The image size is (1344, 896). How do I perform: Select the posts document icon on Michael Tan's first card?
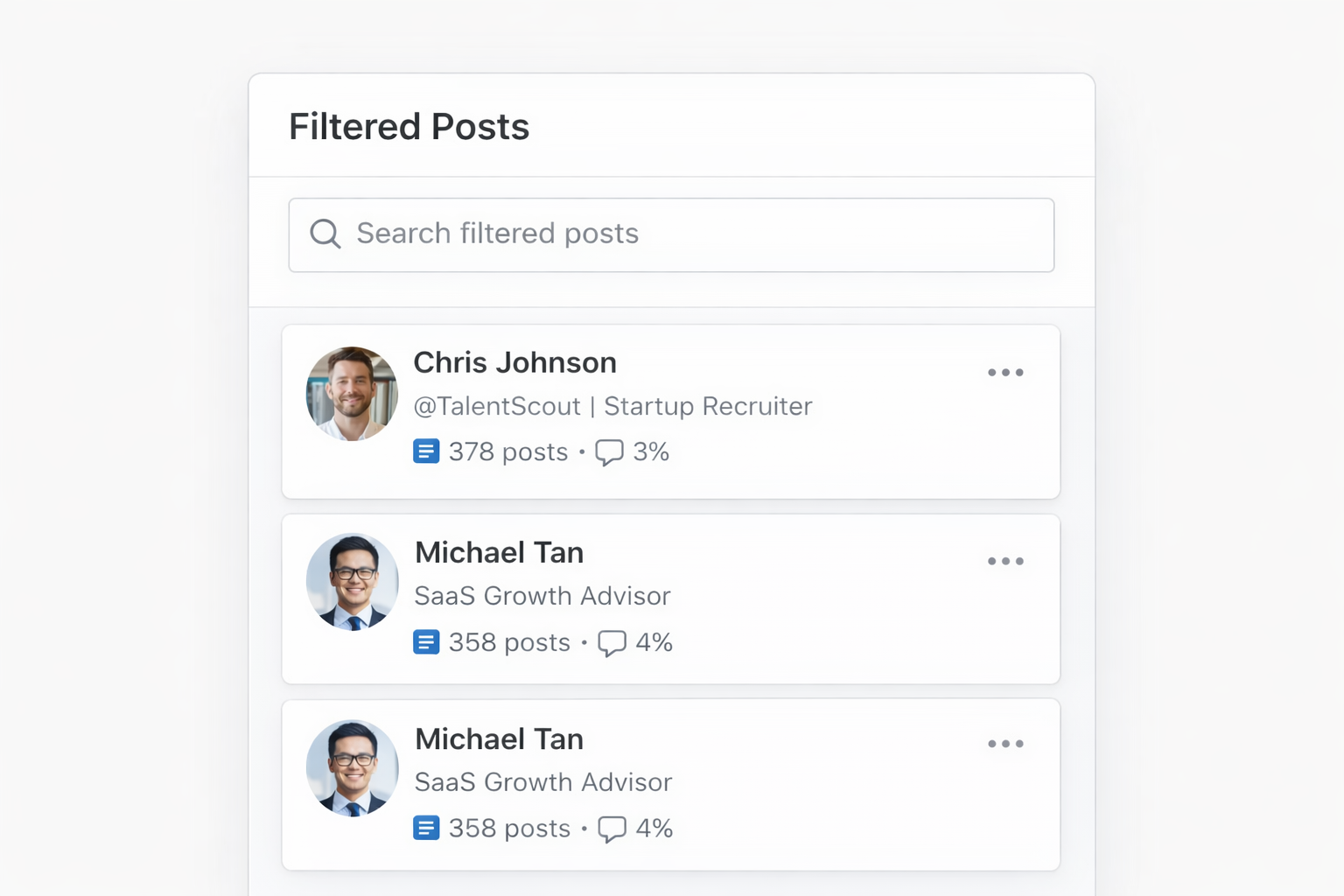[426, 641]
